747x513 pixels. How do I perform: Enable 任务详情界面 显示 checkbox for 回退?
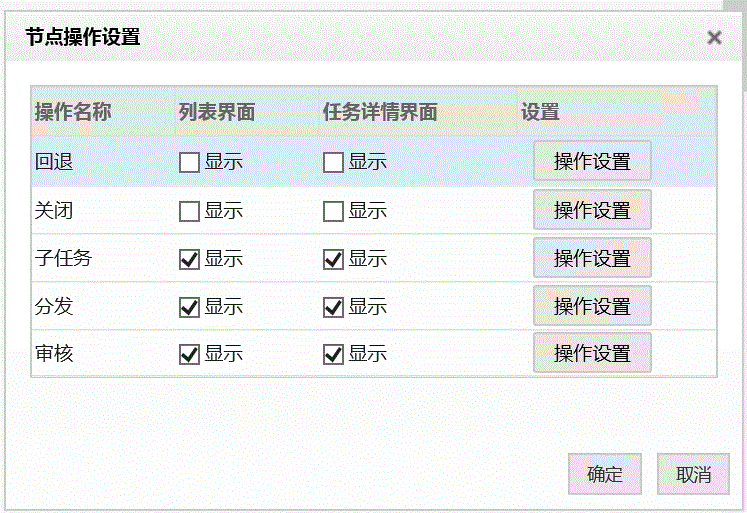(x=333, y=162)
